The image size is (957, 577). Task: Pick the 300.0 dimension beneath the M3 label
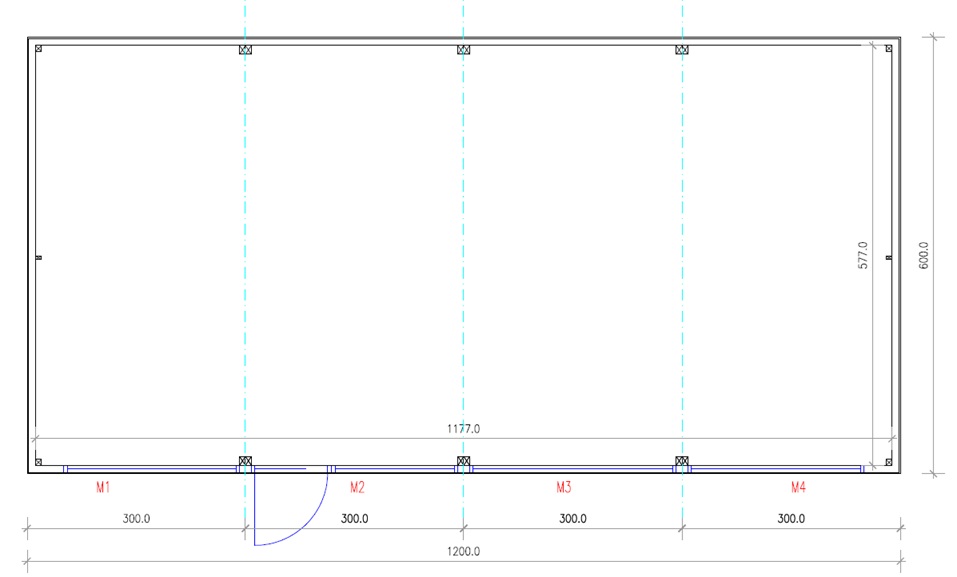point(572,518)
